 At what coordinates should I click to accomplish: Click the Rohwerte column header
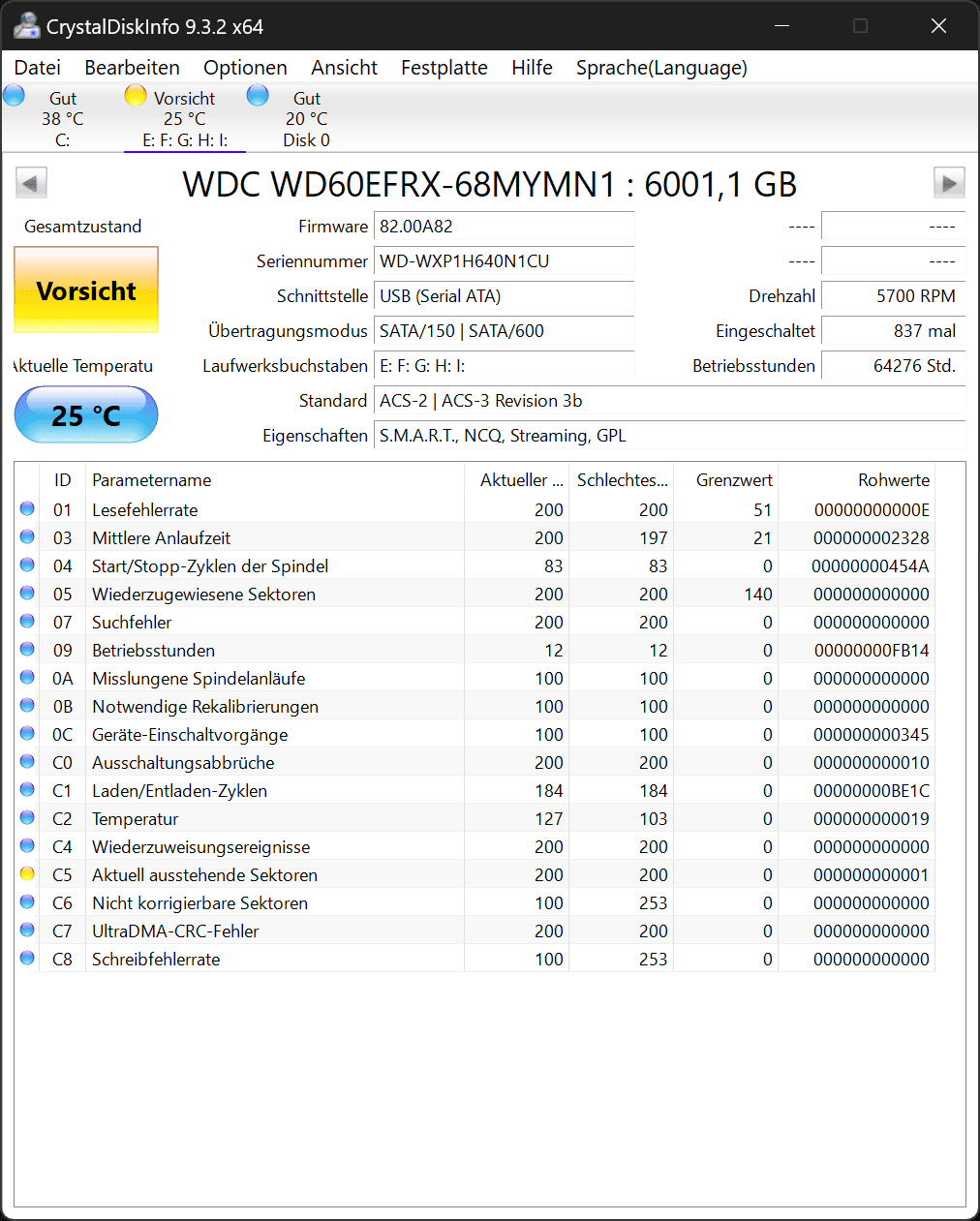coord(856,480)
